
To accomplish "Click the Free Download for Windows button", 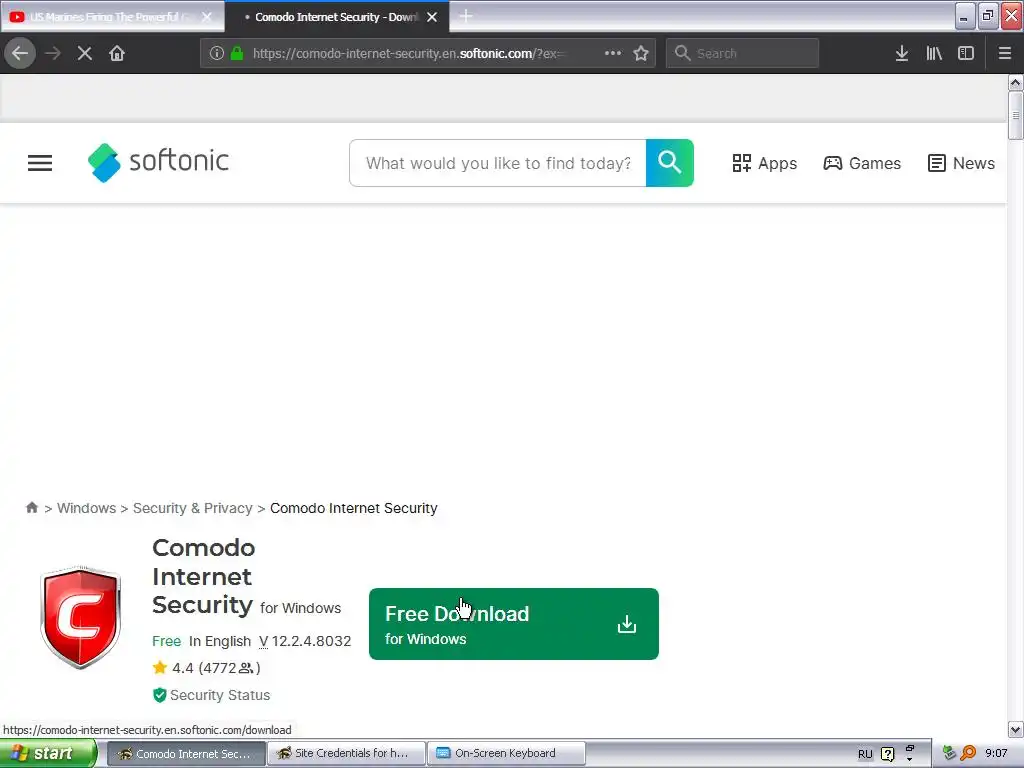I will tap(513, 624).
